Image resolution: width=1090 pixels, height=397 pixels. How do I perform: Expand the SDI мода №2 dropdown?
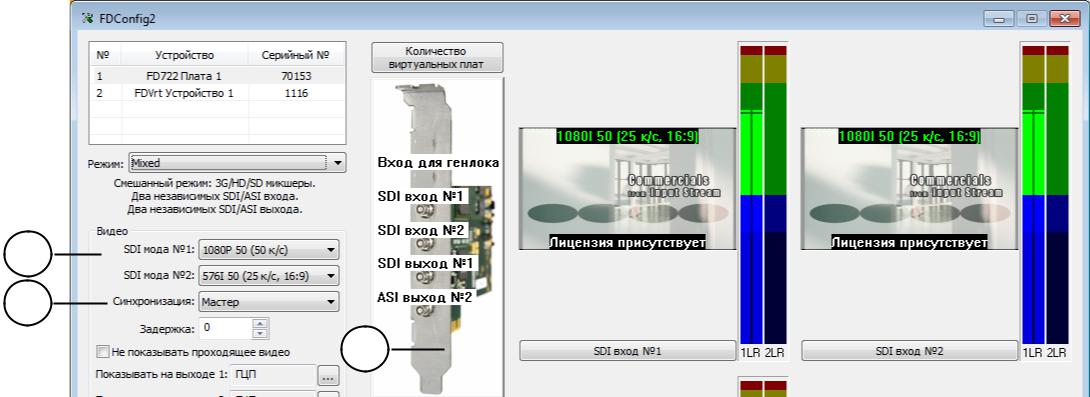click(x=268, y=275)
